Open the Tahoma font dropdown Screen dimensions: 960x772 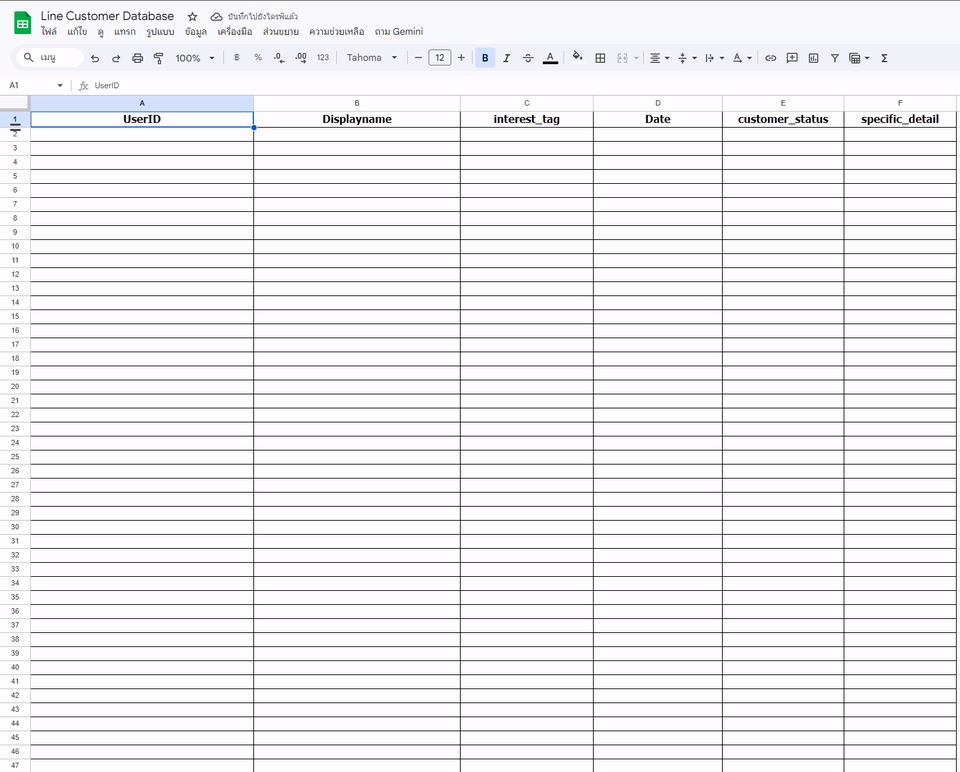click(x=372, y=58)
